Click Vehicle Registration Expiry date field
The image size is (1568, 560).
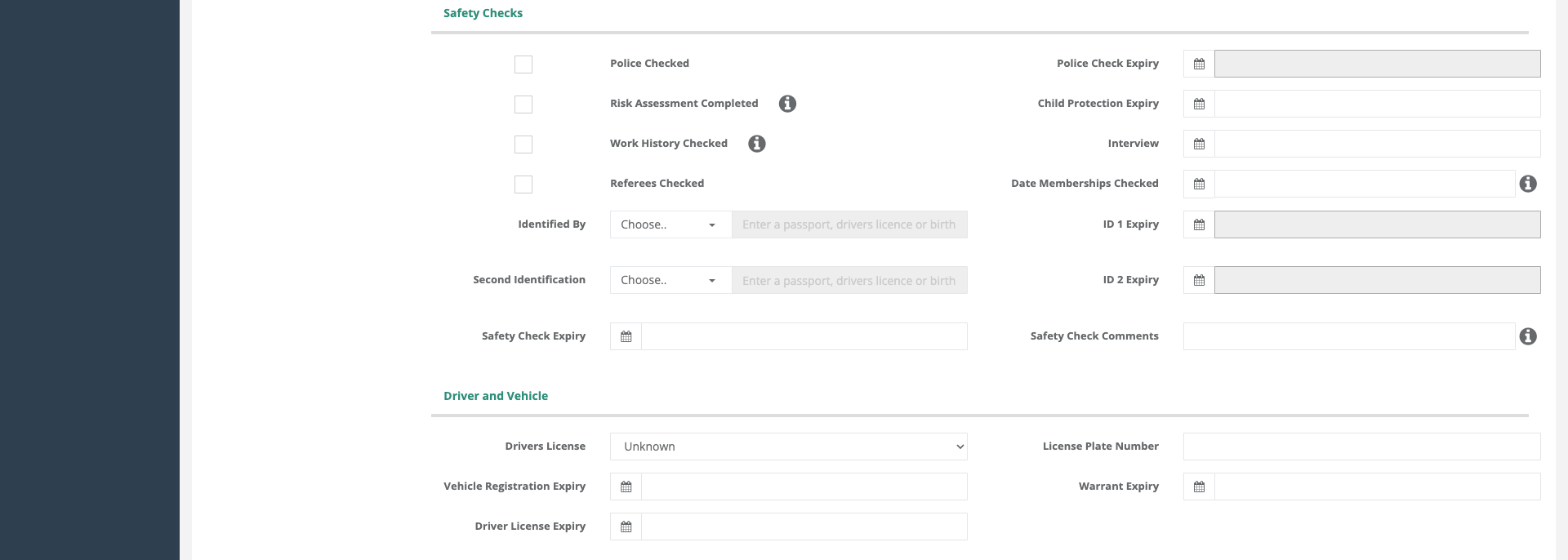[x=804, y=487]
